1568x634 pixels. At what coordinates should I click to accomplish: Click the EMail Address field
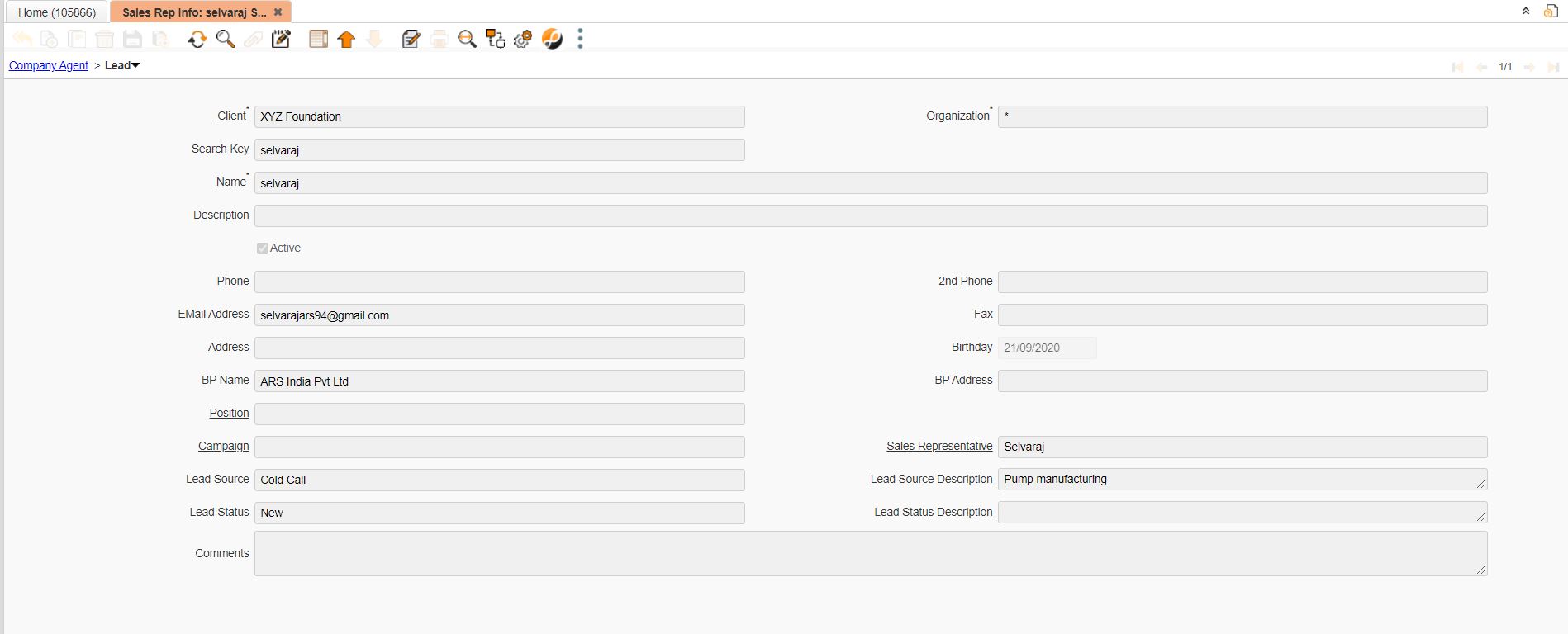(x=499, y=315)
